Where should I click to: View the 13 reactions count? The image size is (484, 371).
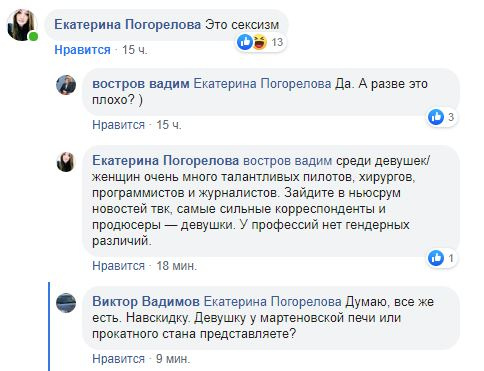point(277,42)
